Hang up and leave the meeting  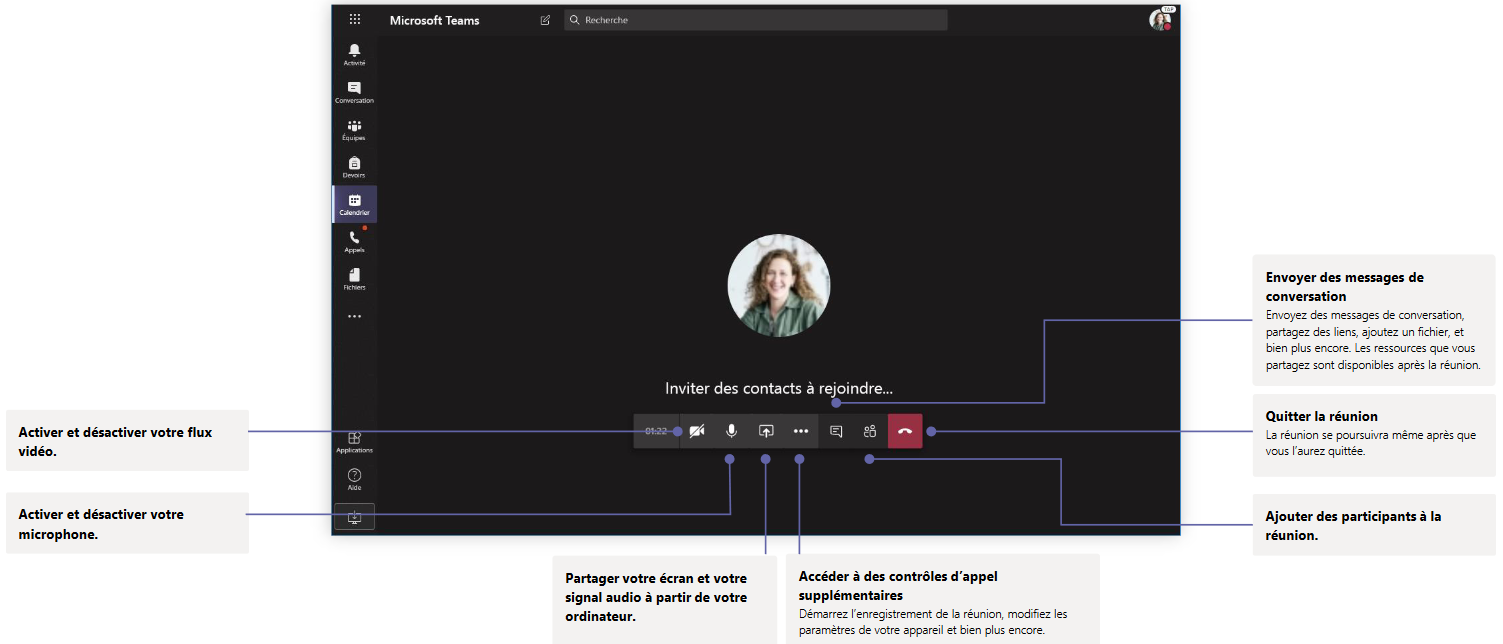tap(905, 431)
